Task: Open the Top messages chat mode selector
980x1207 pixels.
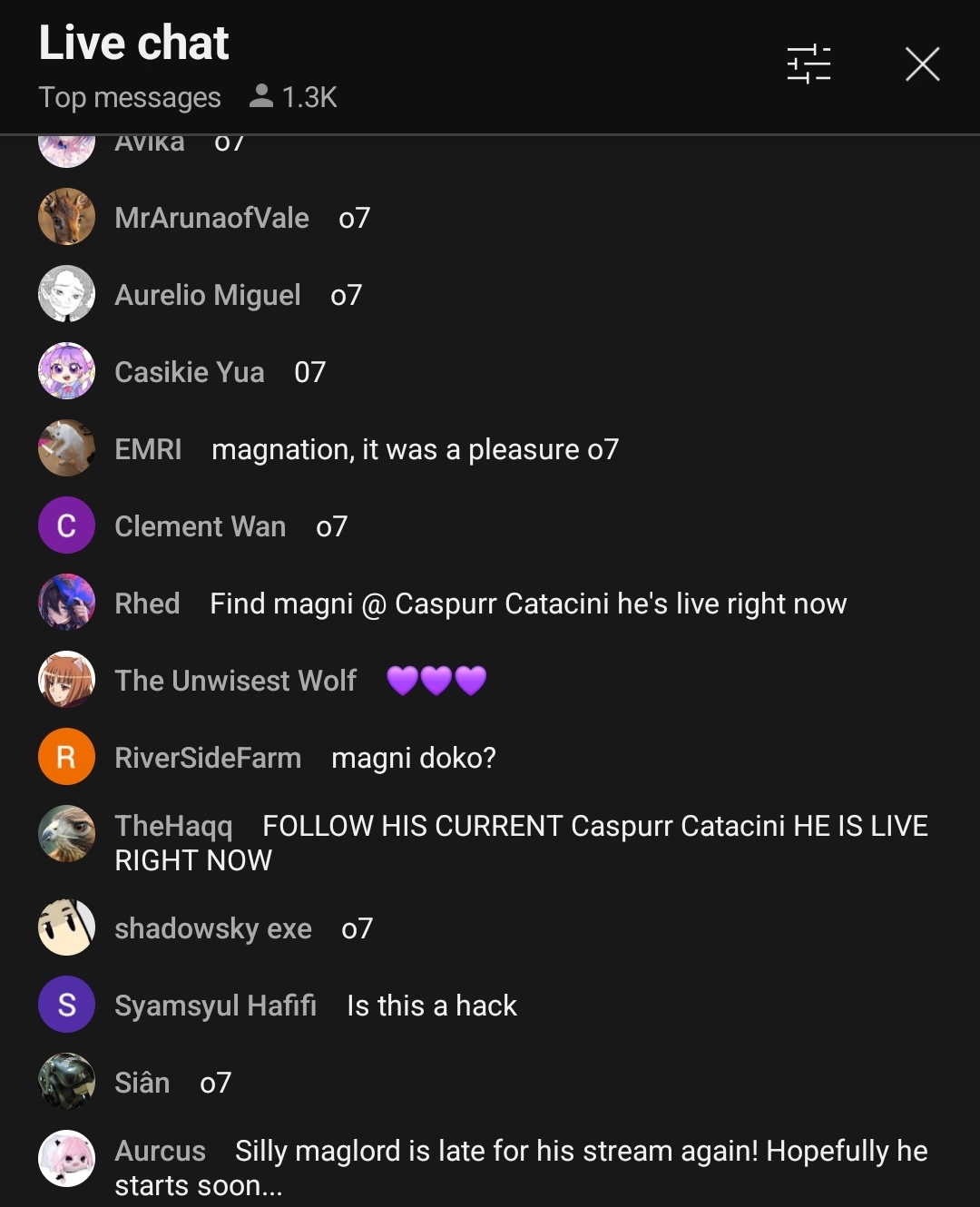Action: click(x=130, y=97)
